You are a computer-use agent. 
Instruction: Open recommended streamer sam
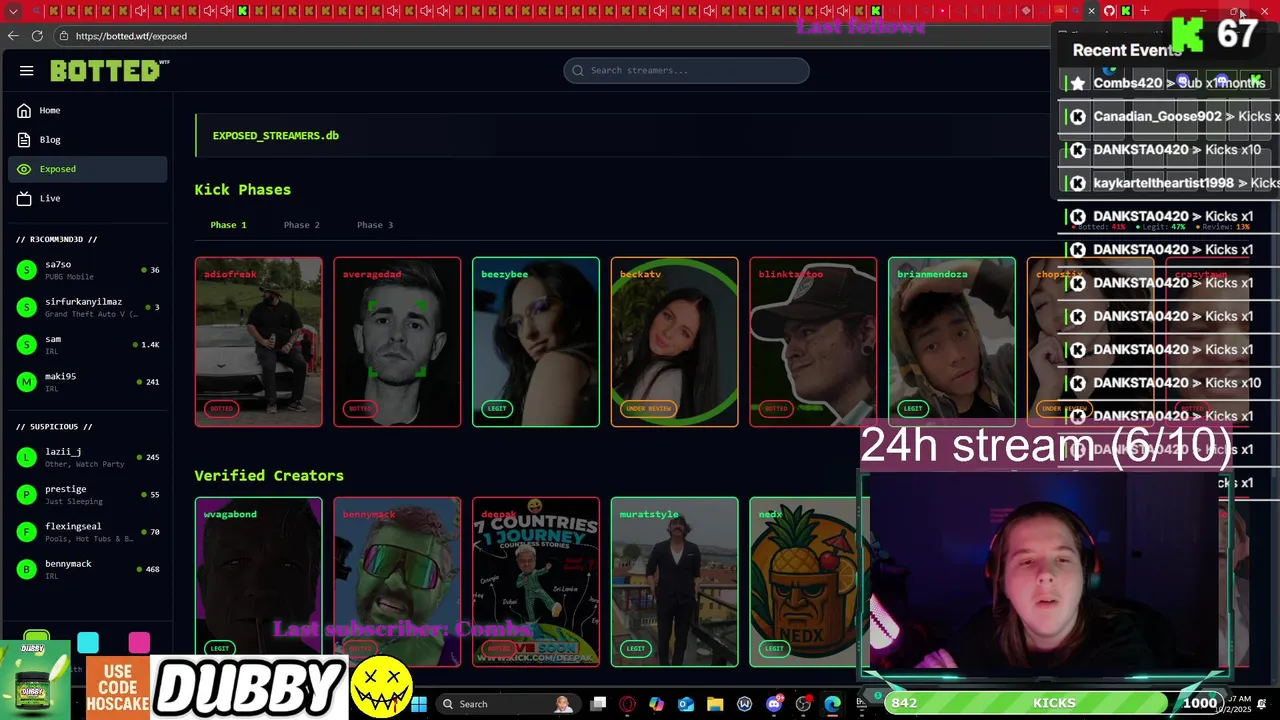coord(88,344)
